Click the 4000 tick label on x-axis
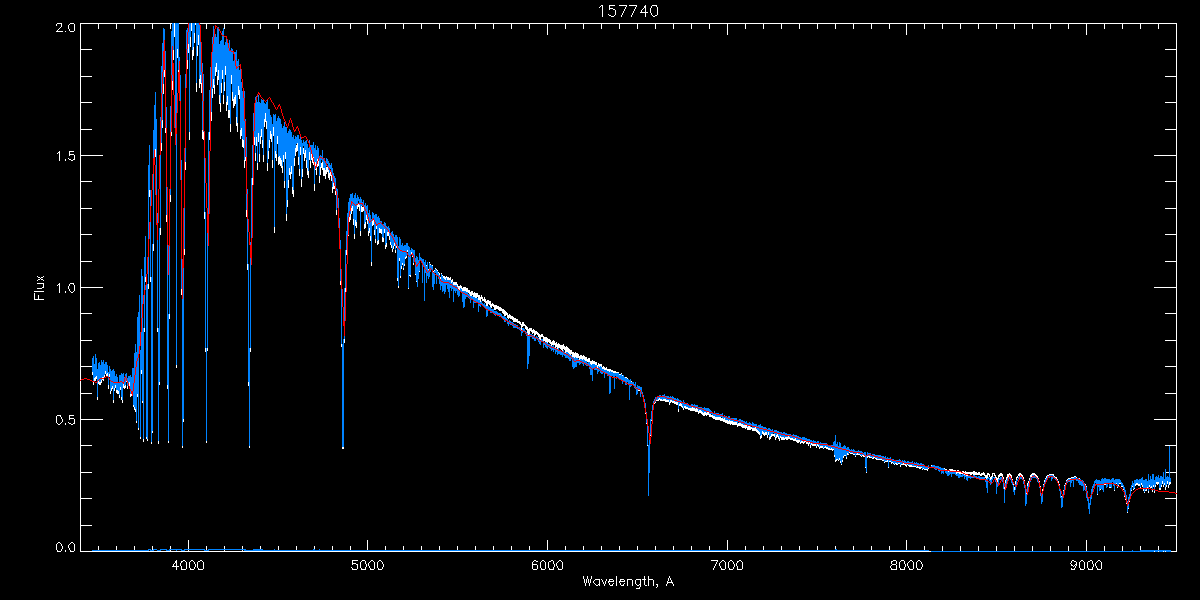1200x600 pixels. pos(187,566)
